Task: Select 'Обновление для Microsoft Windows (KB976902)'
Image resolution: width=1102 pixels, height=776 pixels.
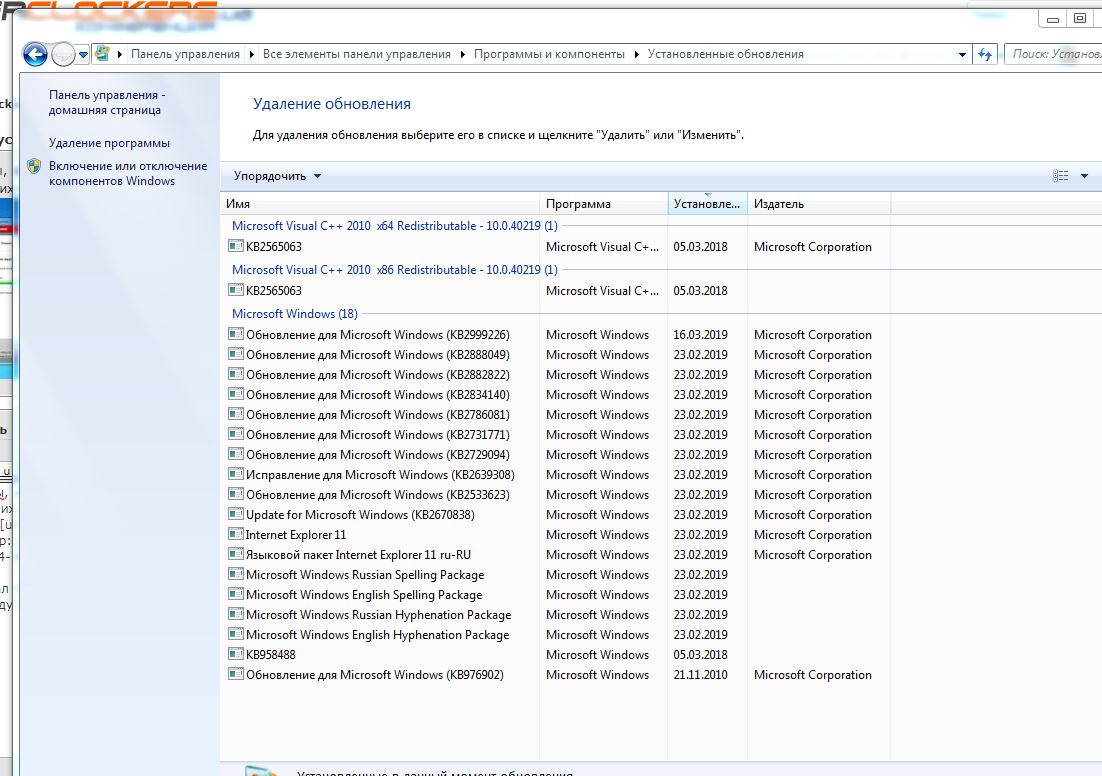Action: click(375, 675)
